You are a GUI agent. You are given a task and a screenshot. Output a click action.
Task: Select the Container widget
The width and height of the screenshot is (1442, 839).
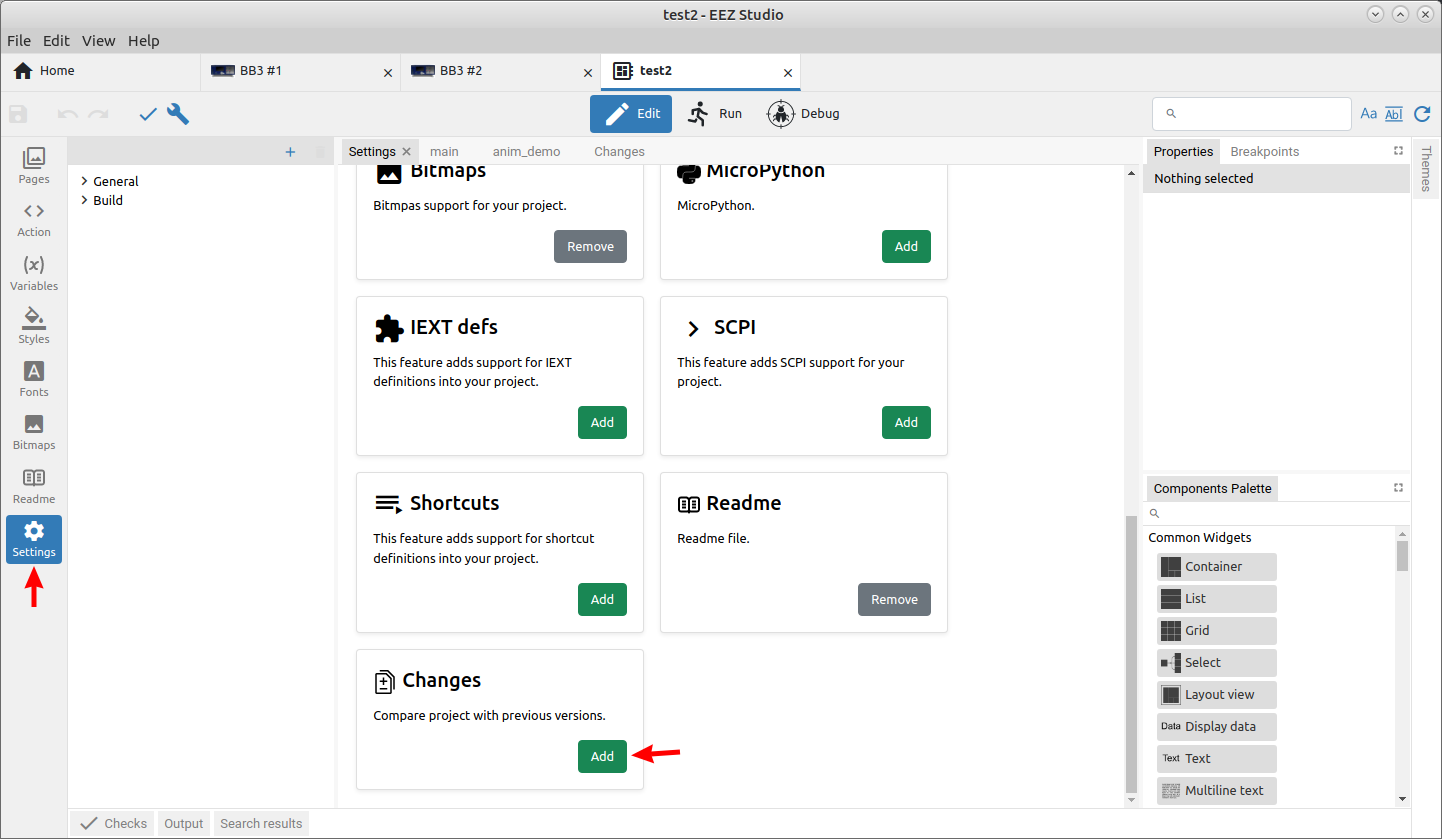(1217, 566)
